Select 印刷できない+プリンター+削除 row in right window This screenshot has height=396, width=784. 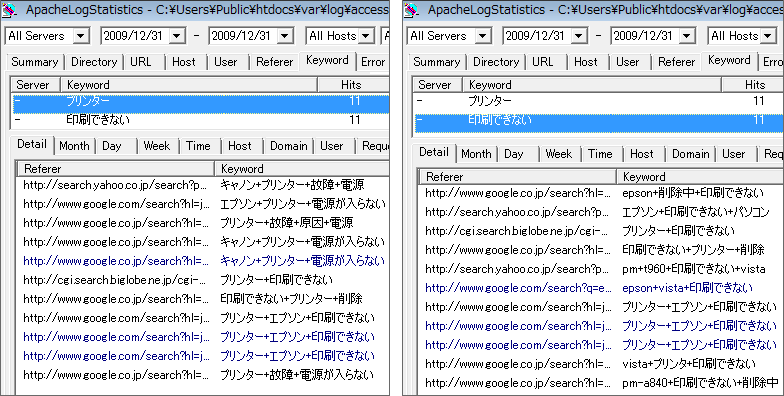coord(602,250)
